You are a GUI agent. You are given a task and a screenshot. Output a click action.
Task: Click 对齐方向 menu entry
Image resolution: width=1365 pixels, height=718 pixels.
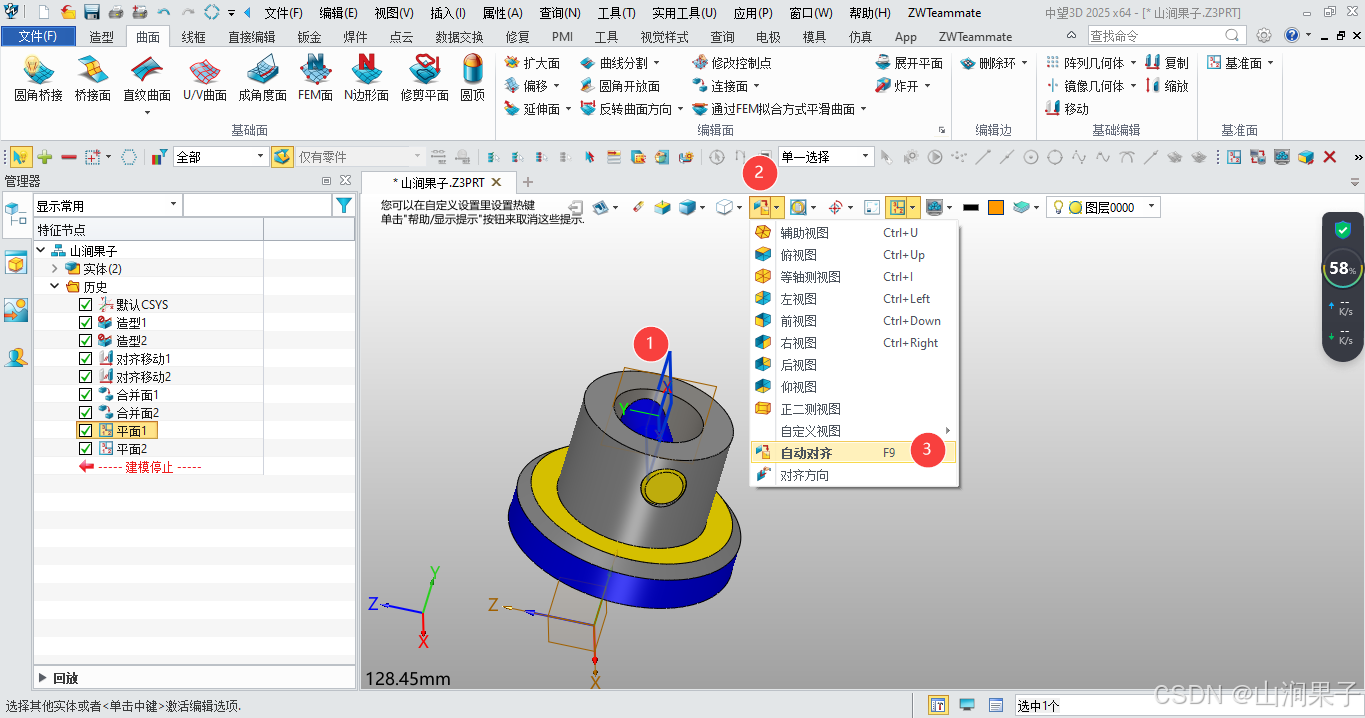pos(853,475)
